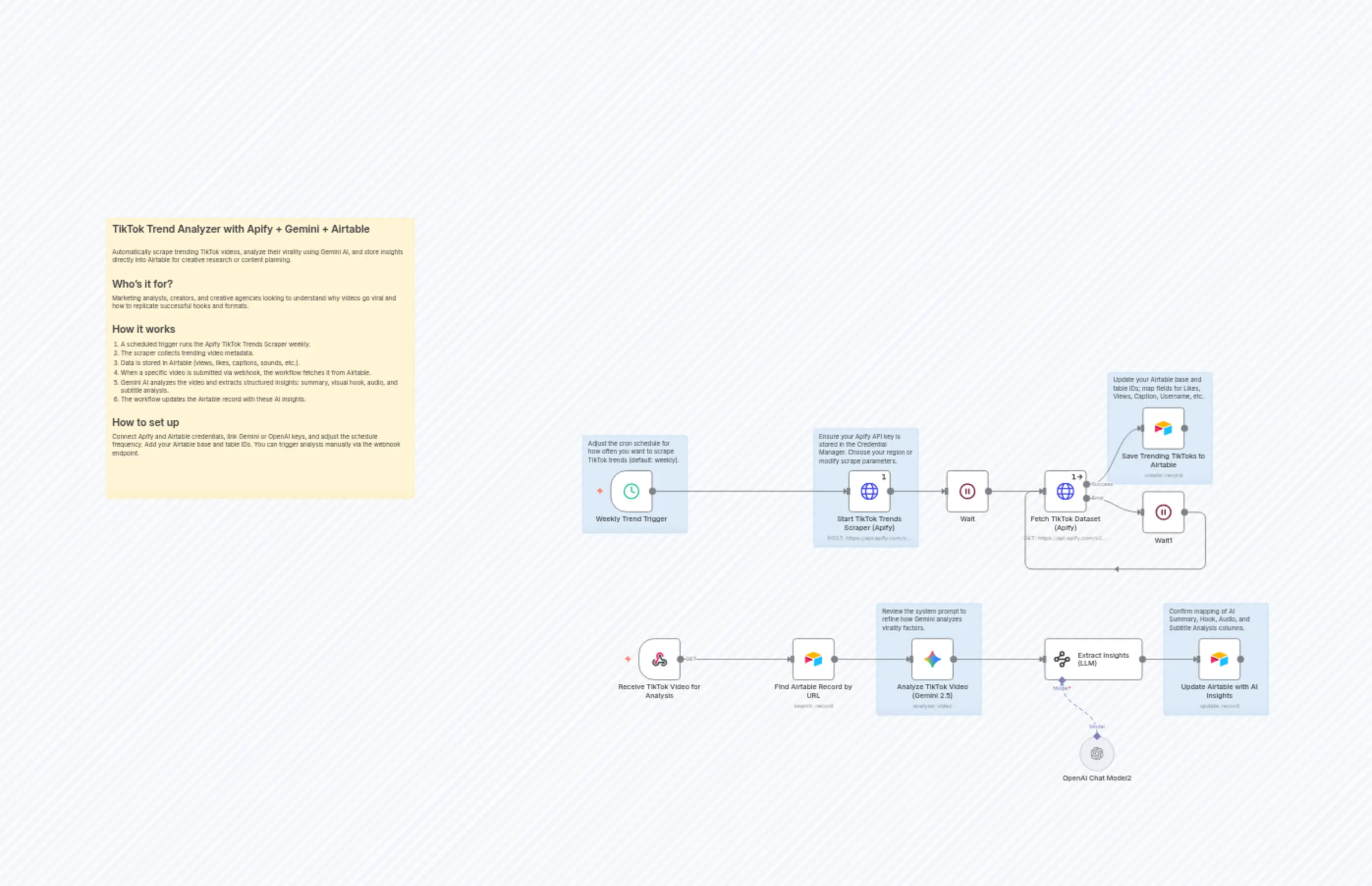Click the Error output of Fetch TikTok Dataset

1087,498
